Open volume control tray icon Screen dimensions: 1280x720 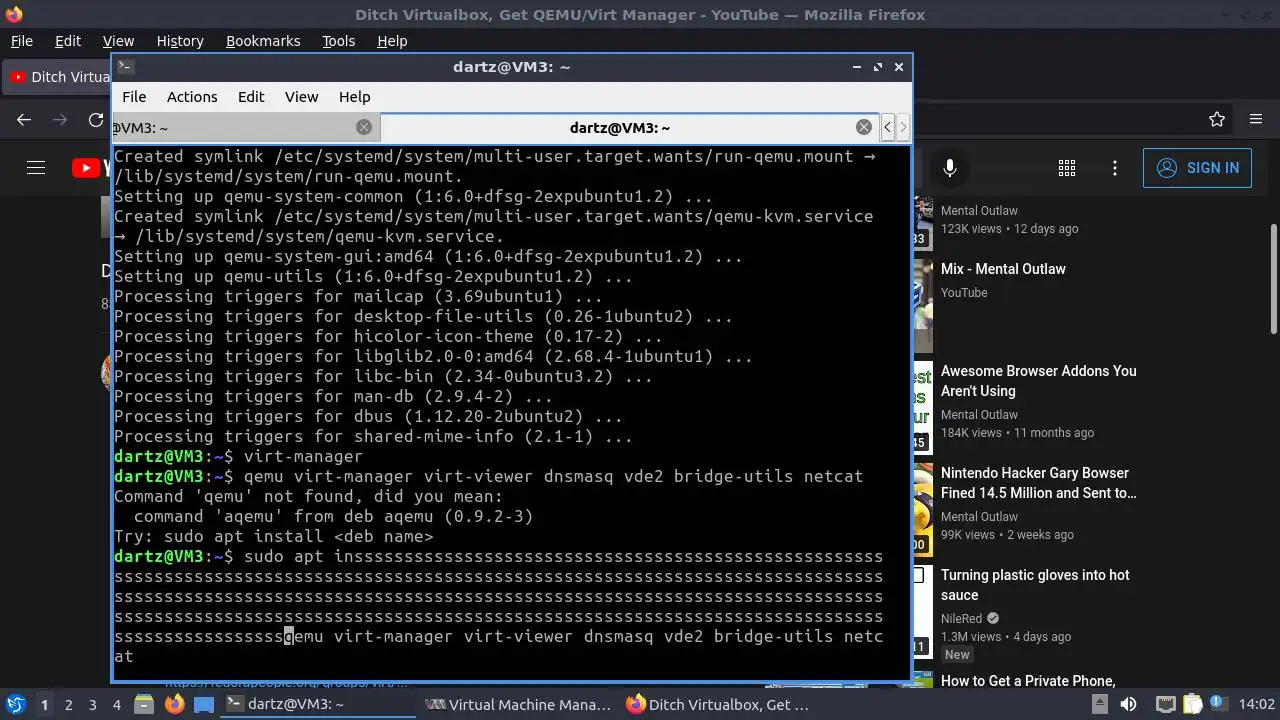(x=1129, y=705)
